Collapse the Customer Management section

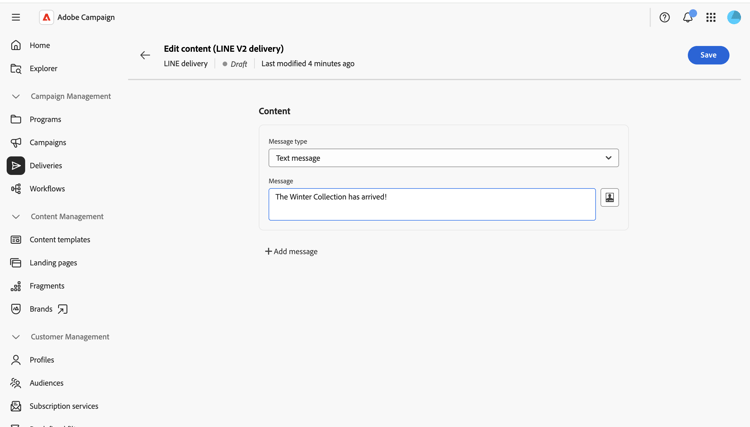click(x=16, y=337)
